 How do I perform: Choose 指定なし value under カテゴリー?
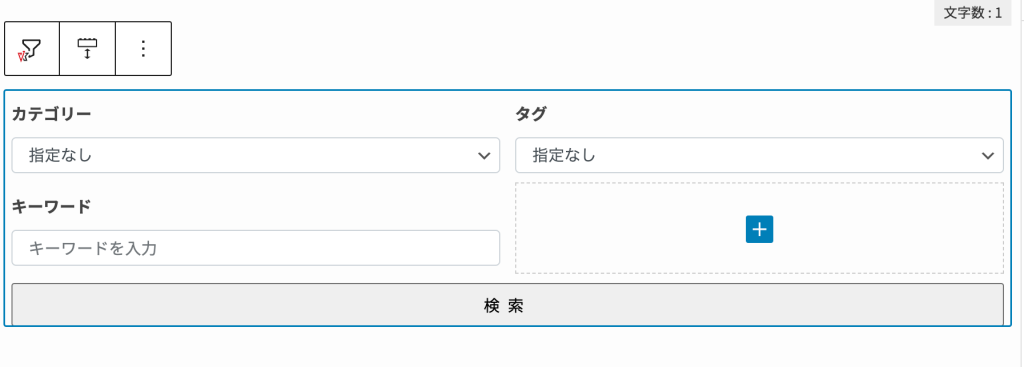pyautogui.click(x=61, y=155)
